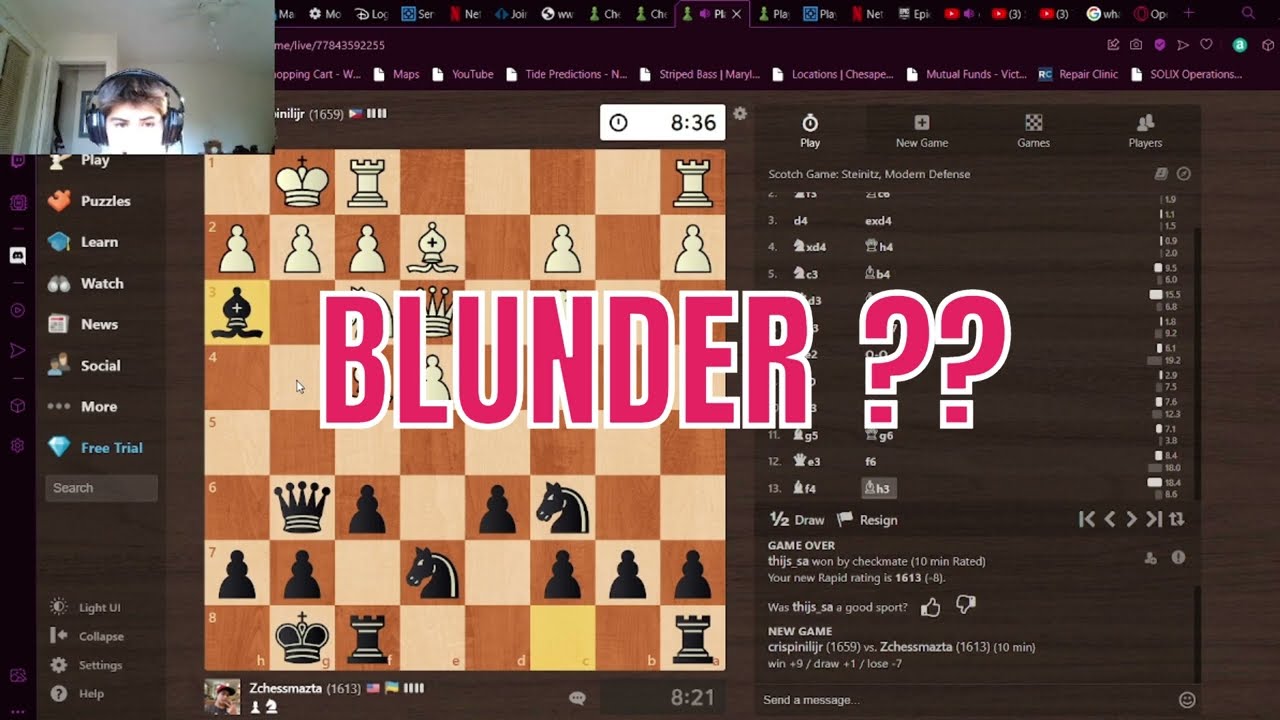Open the Striped Bass bookmark
Image resolution: width=1280 pixels, height=720 pixels.
[x=700, y=74]
